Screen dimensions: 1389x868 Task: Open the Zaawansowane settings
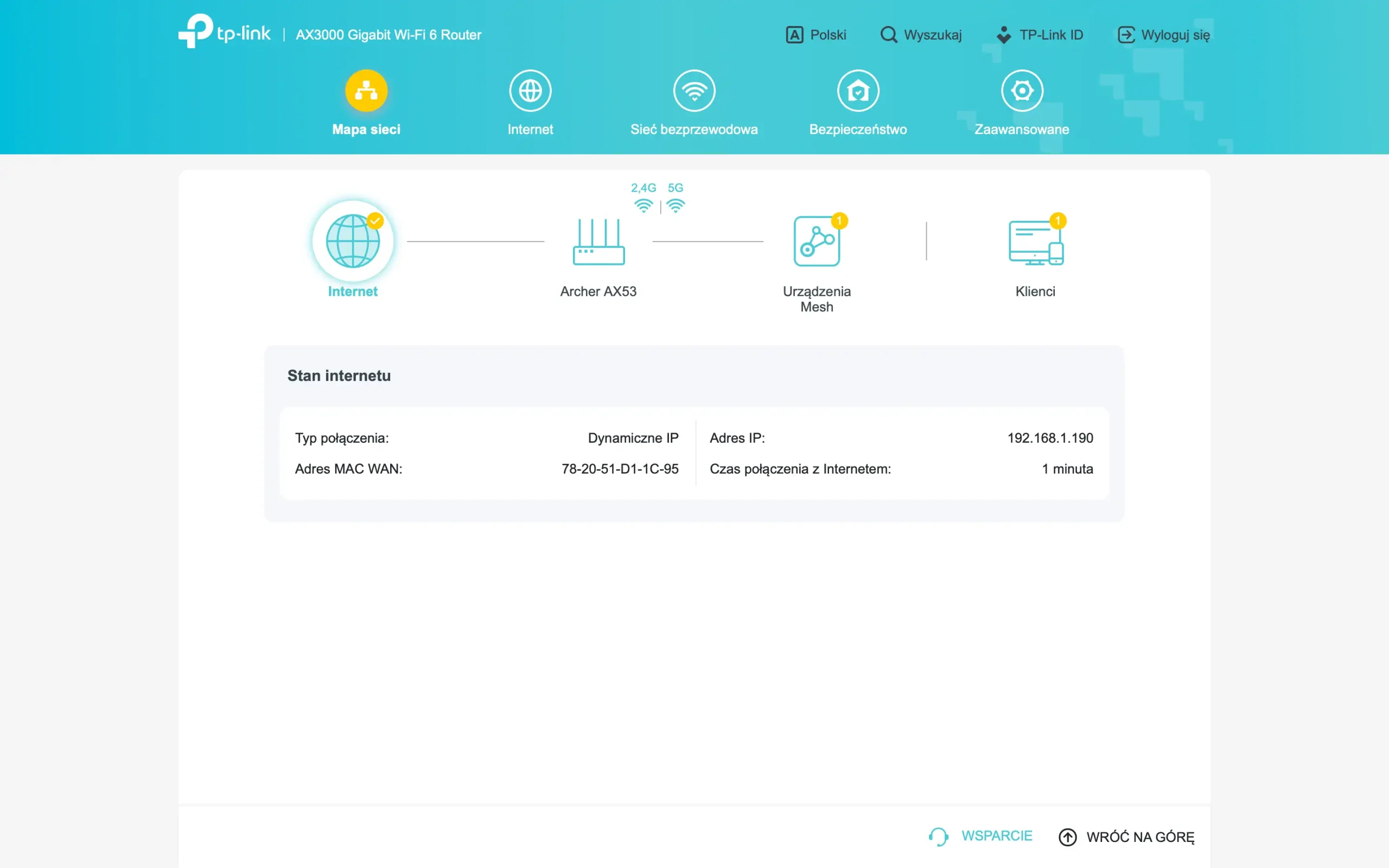tap(1022, 102)
